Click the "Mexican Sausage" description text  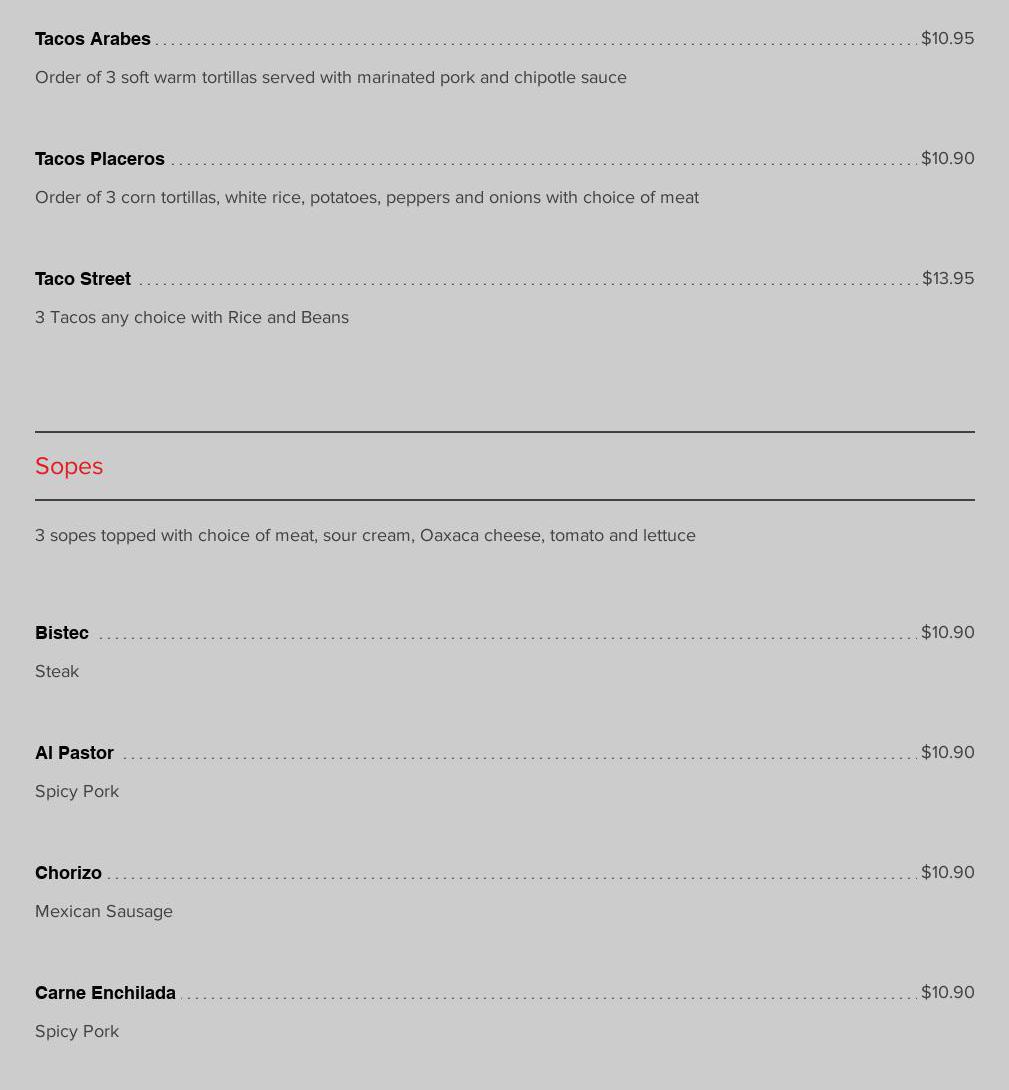coord(104,911)
